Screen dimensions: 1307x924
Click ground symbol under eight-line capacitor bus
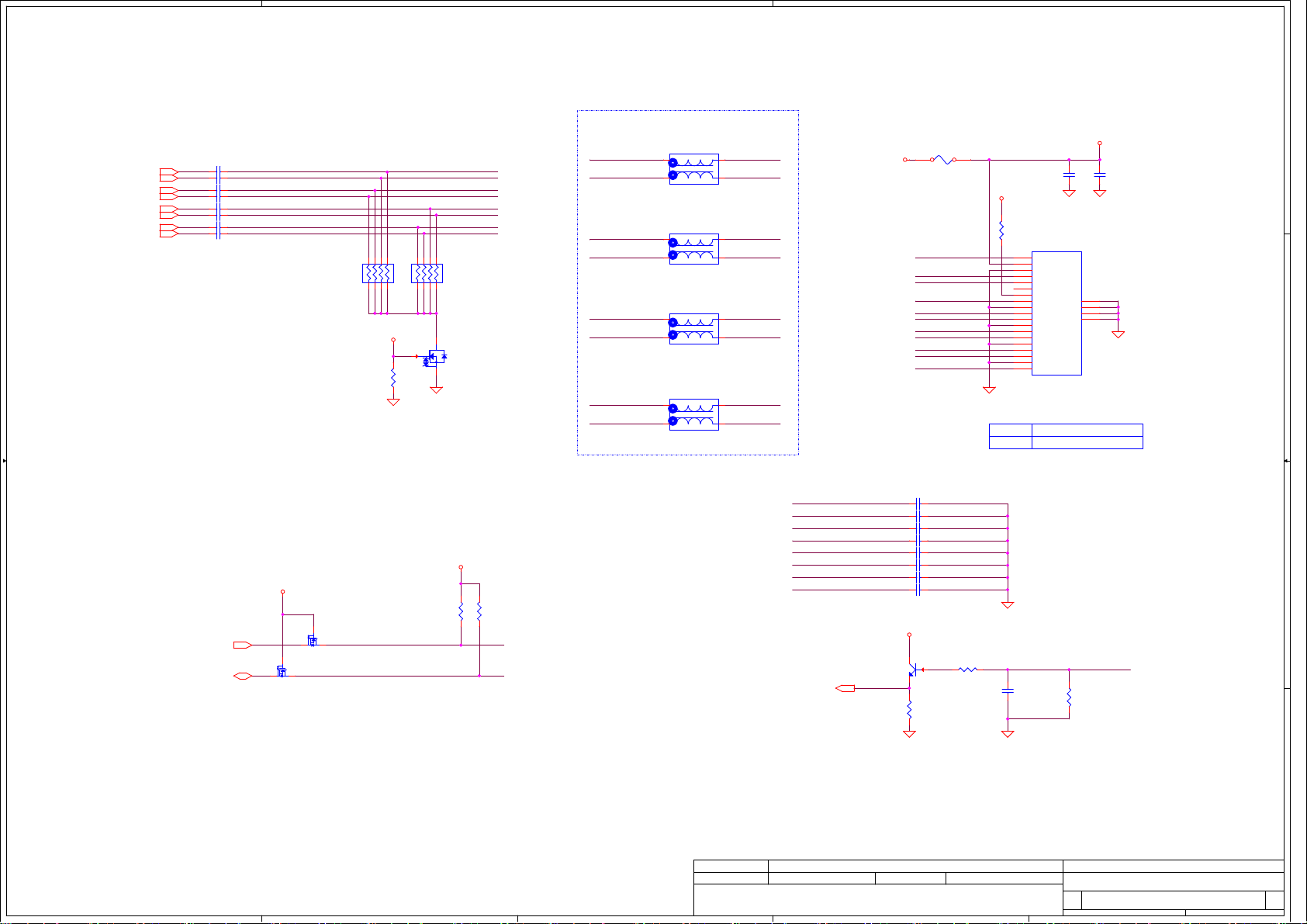pos(1008,605)
